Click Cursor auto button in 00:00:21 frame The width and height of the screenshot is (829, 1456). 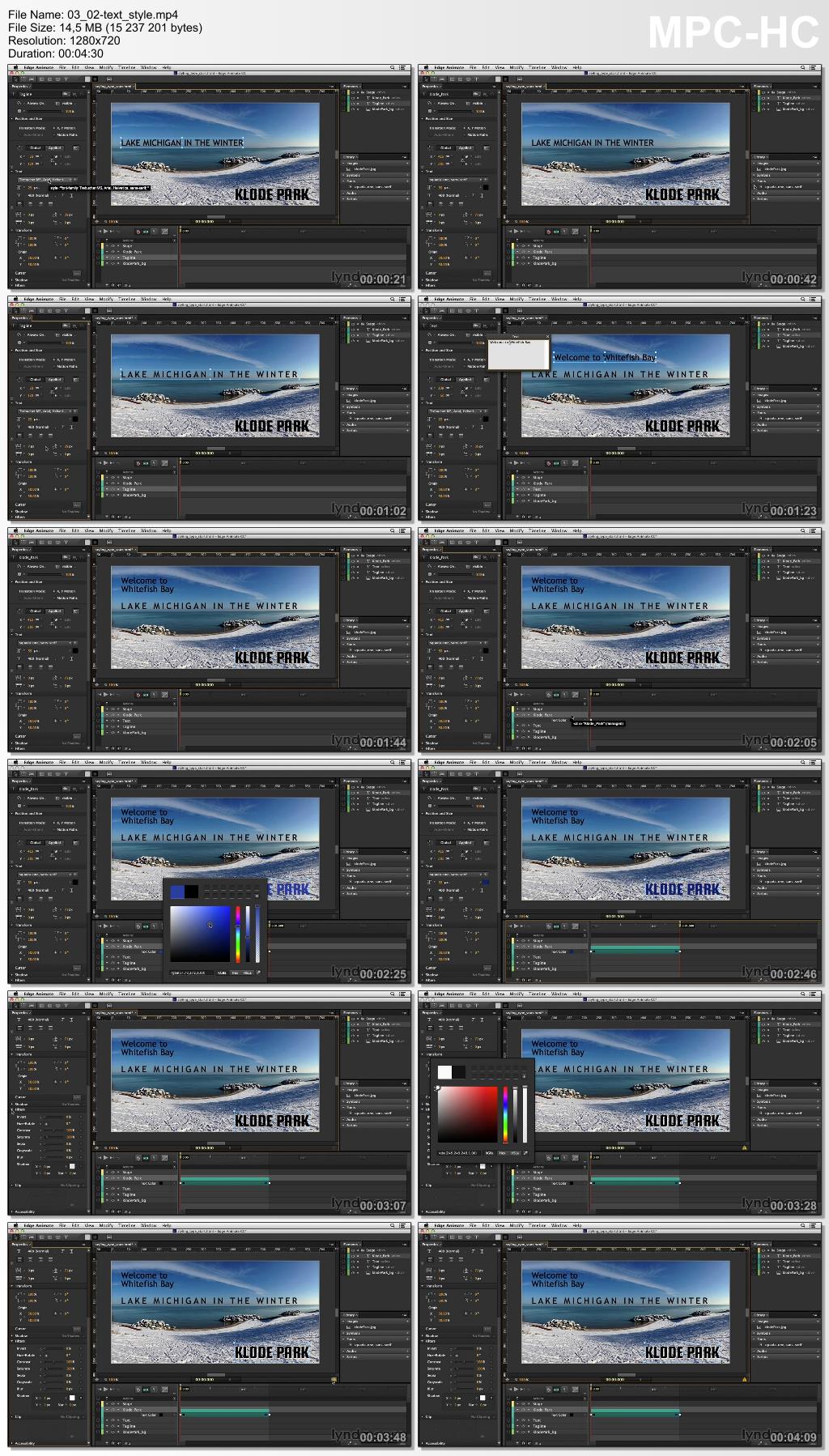[76, 273]
